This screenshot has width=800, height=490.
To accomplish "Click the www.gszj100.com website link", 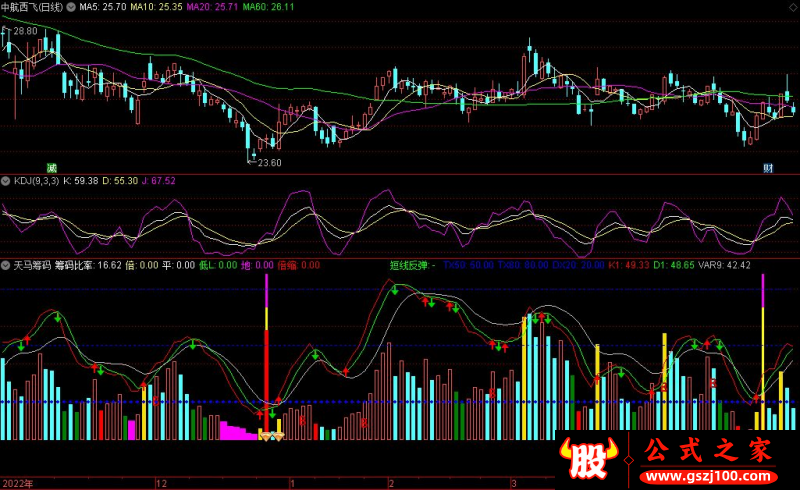I will click(708, 473).
